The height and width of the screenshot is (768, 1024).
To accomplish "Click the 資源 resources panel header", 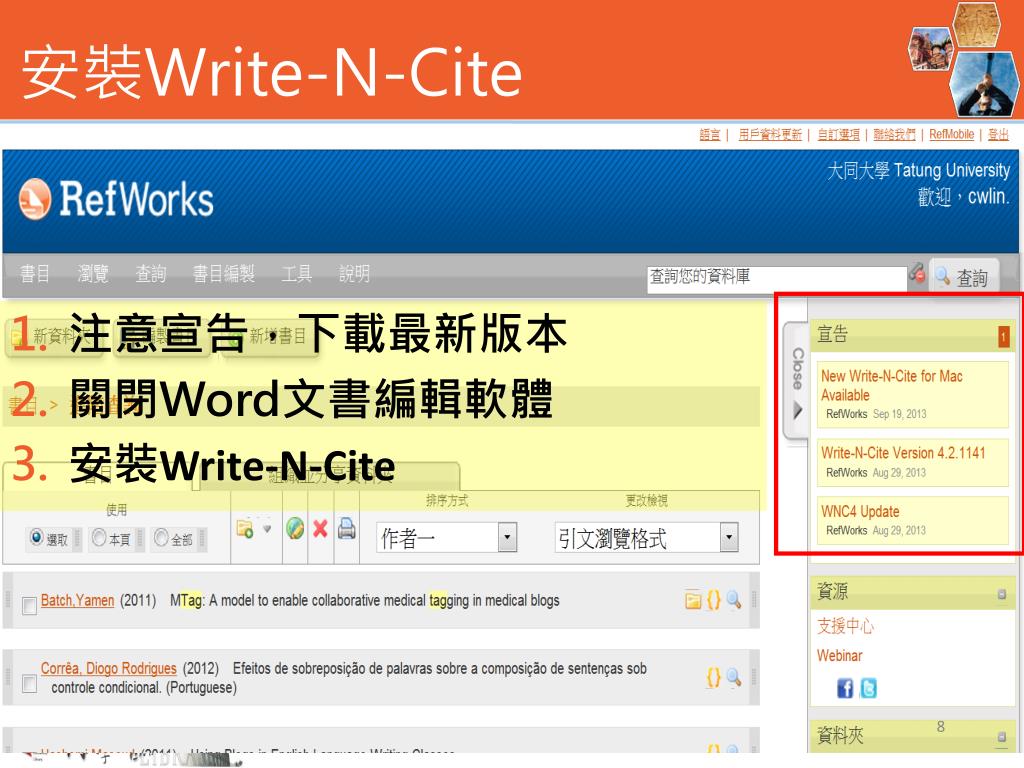I will click(x=912, y=593).
